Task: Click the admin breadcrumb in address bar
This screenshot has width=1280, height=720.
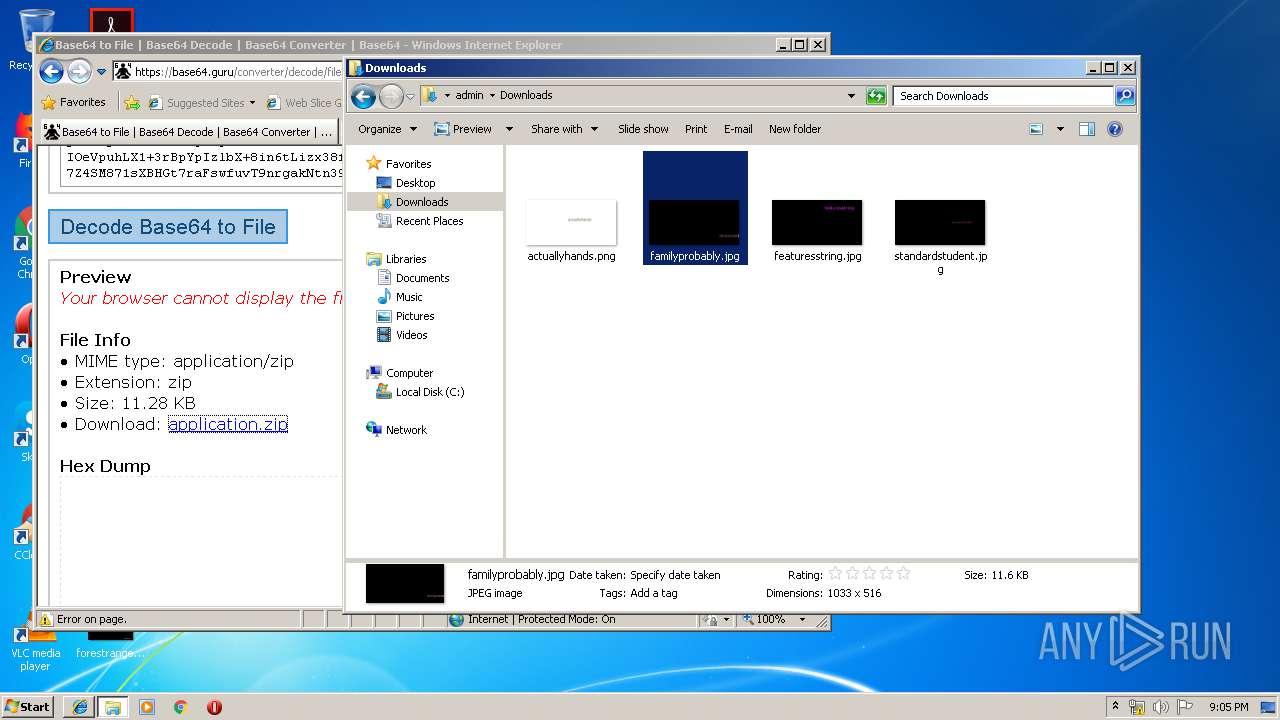Action: coord(469,96)
